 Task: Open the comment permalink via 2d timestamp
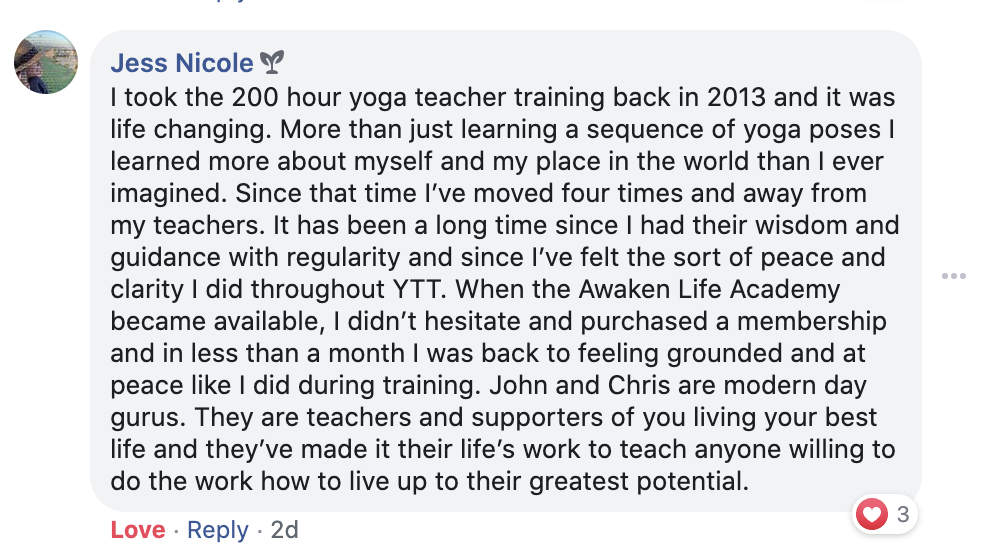[x=284, y=530]
